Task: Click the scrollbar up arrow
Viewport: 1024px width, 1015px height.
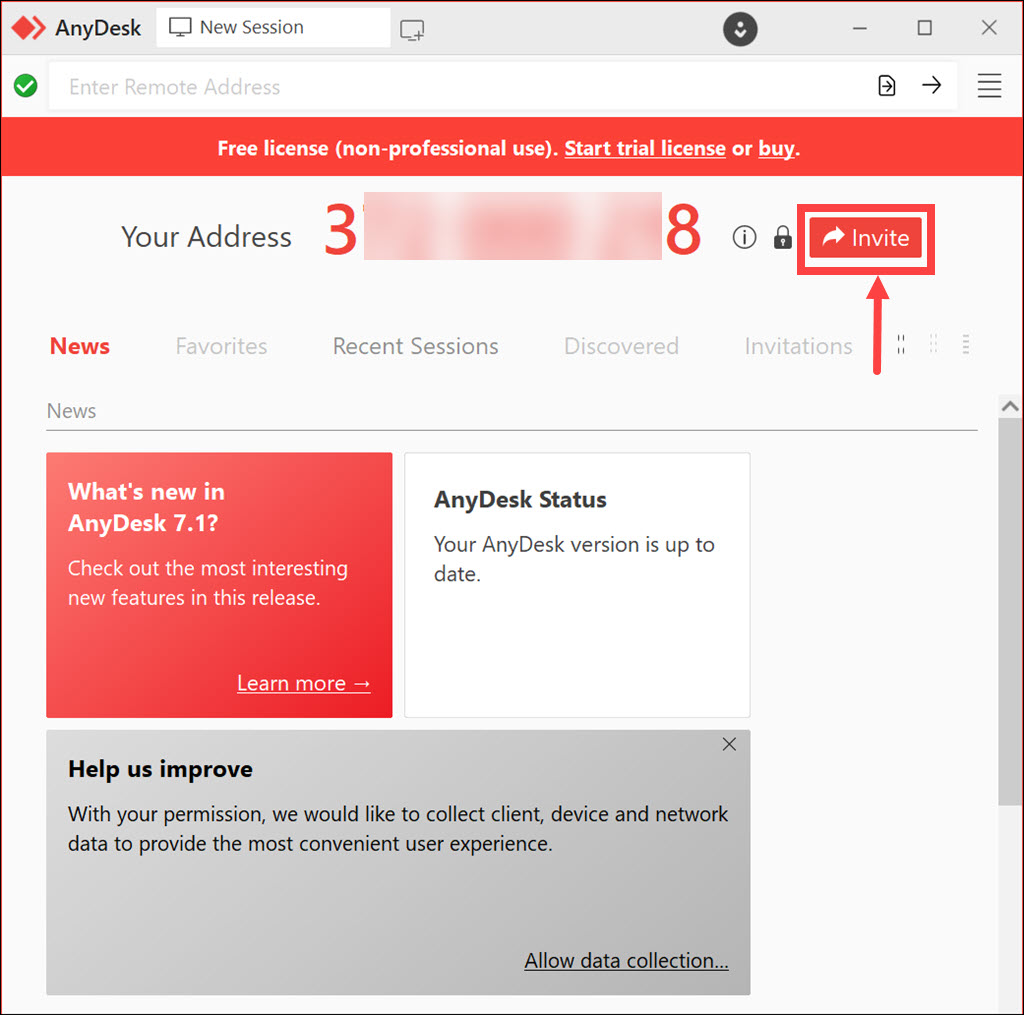Action: (1010, 406)
